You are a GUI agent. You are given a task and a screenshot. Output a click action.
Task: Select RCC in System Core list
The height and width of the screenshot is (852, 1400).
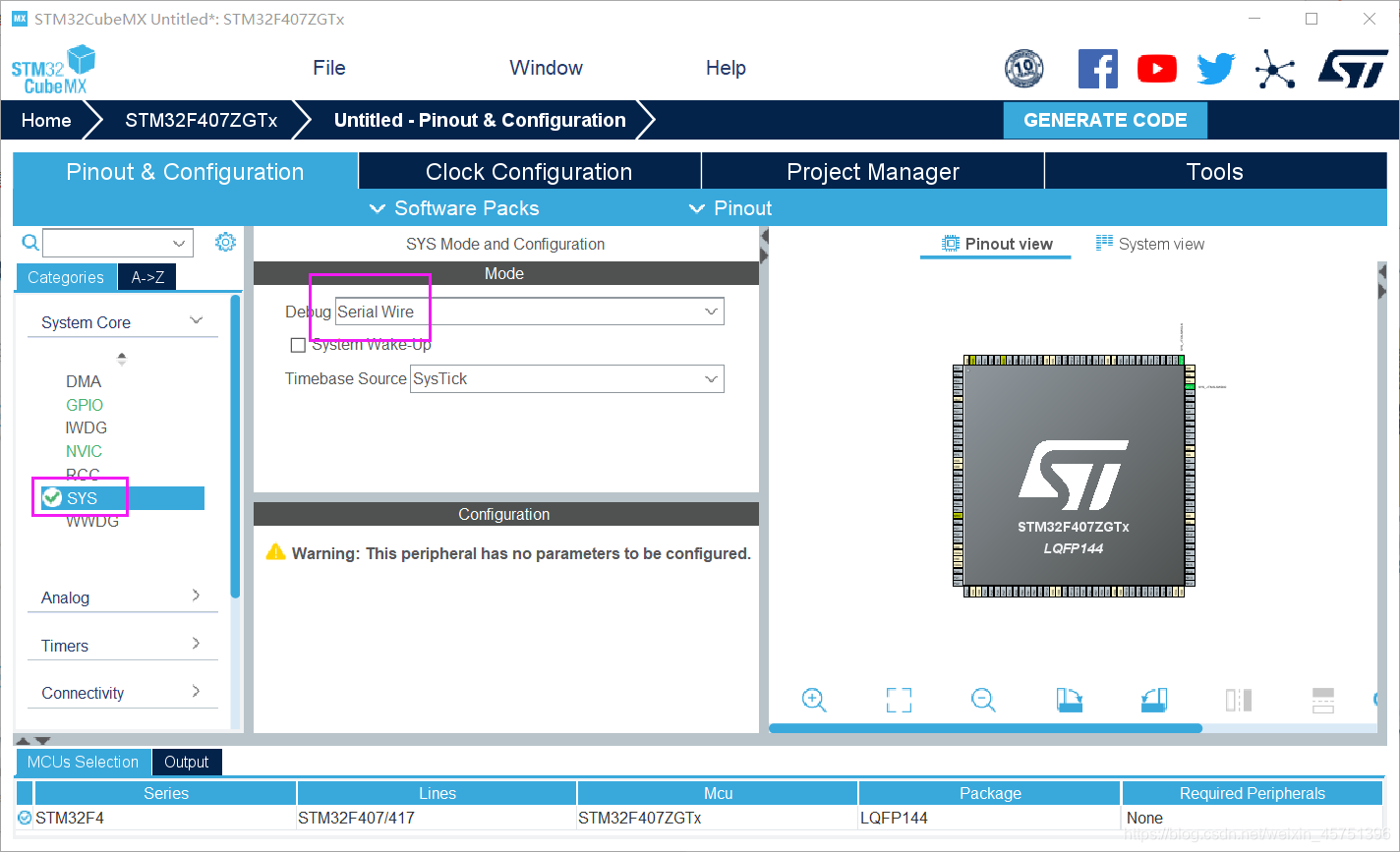click(x=83, y=475)
